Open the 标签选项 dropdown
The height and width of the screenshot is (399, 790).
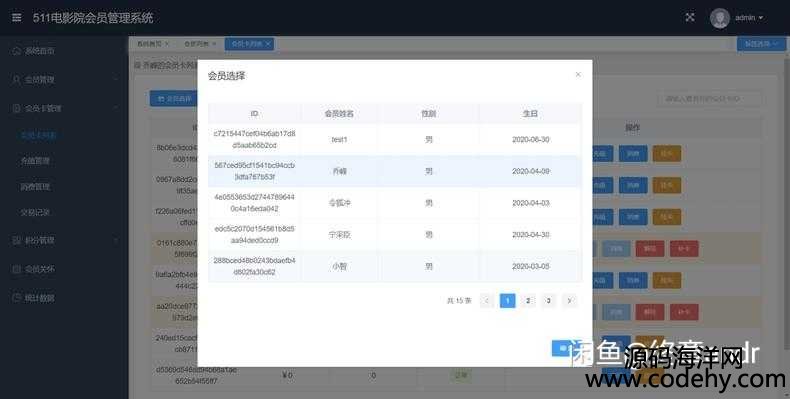(761, 44)
